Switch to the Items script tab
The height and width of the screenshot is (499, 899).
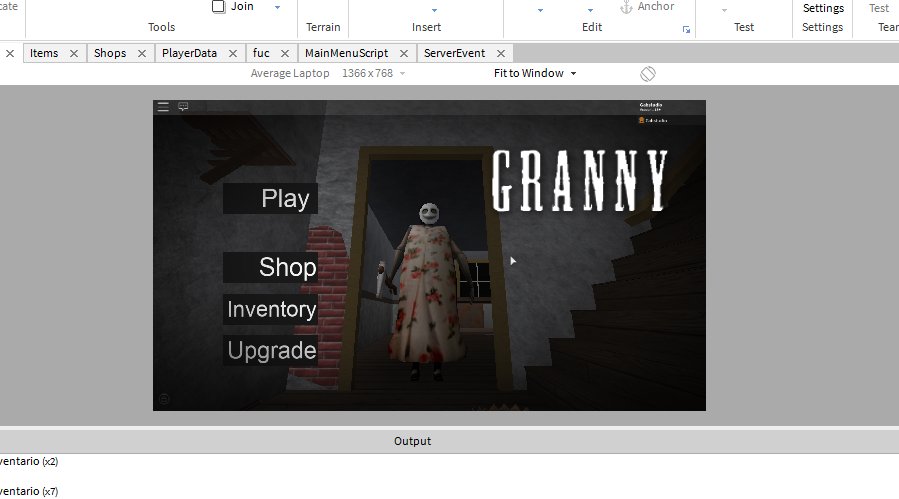44,53
